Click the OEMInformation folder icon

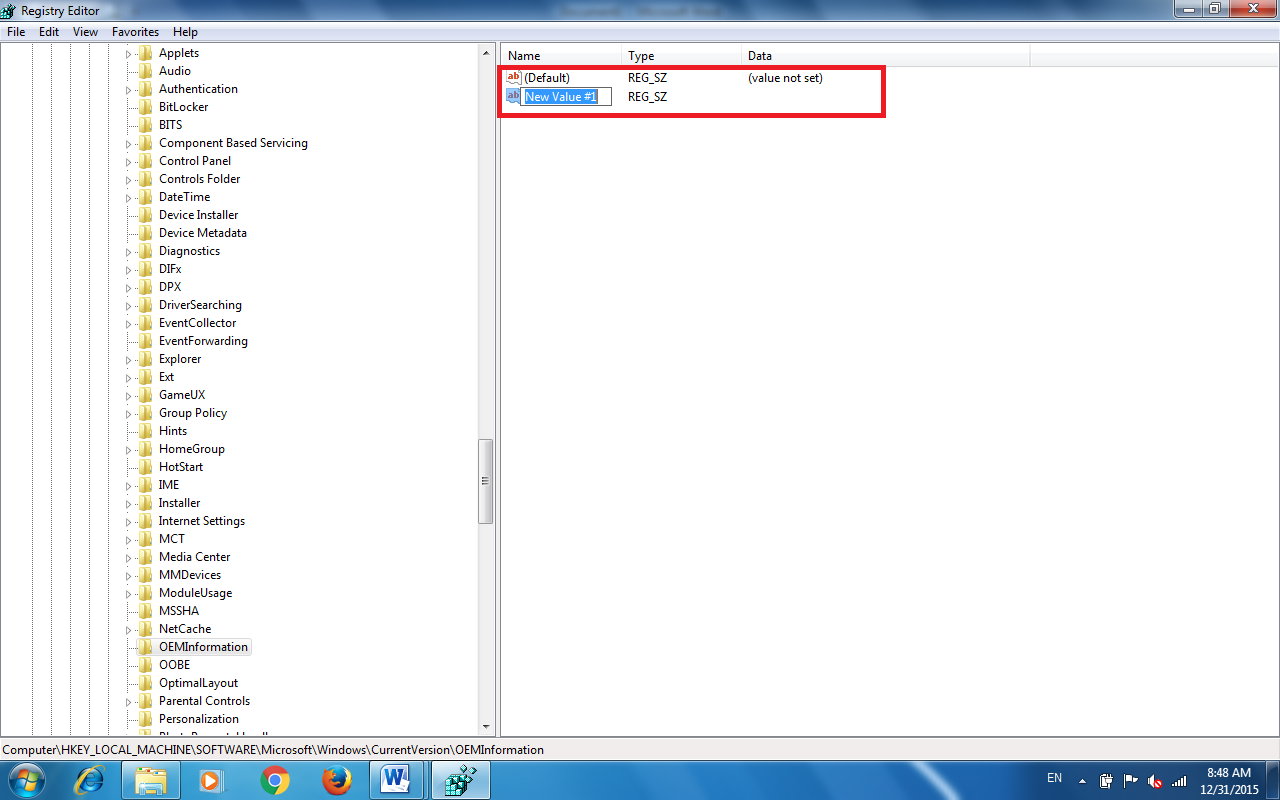[x=146, y=647]
